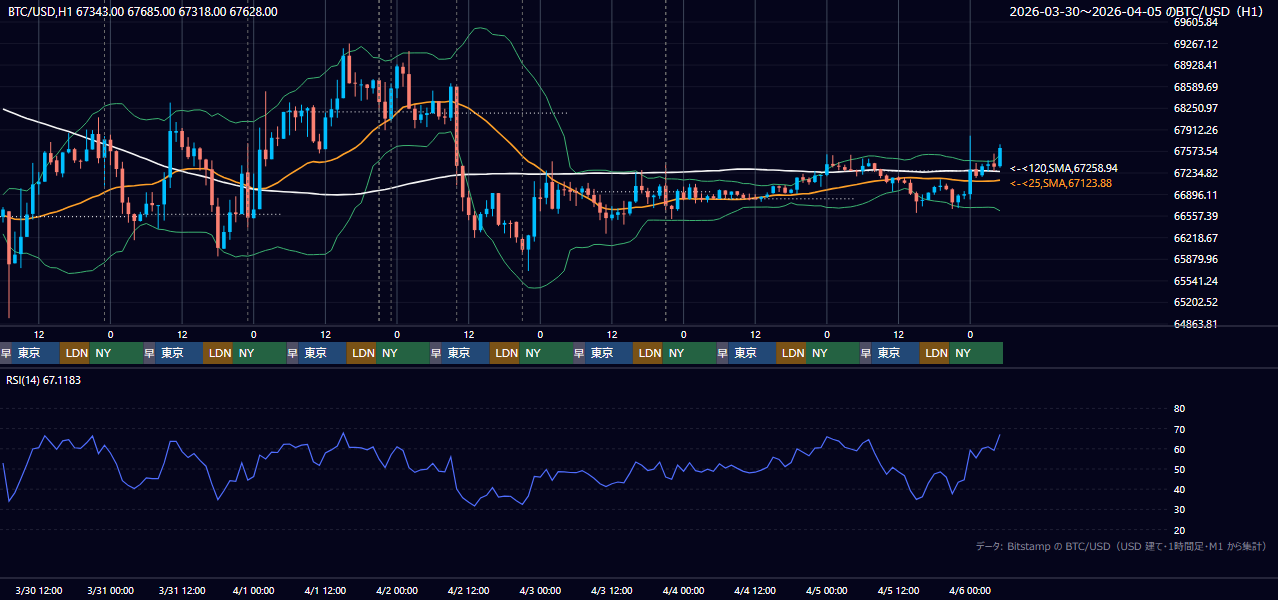Click RSI axis level 60
The width and height of the screenshot is (1278, 600).
[1179, 449]
